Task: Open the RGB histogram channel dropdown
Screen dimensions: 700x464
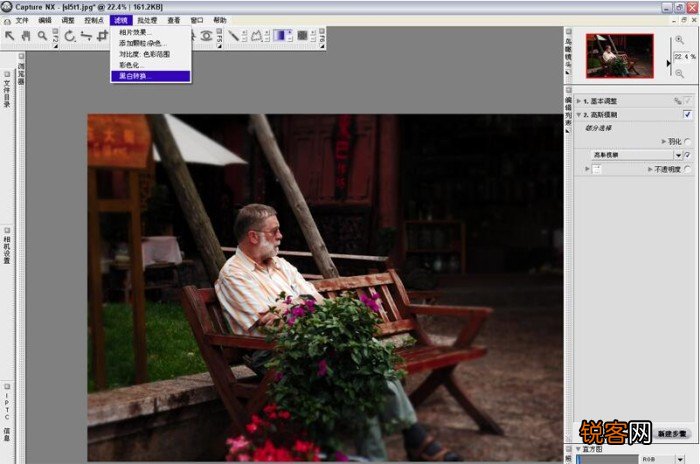Action: pyautogui.click(x=680, y=459)
